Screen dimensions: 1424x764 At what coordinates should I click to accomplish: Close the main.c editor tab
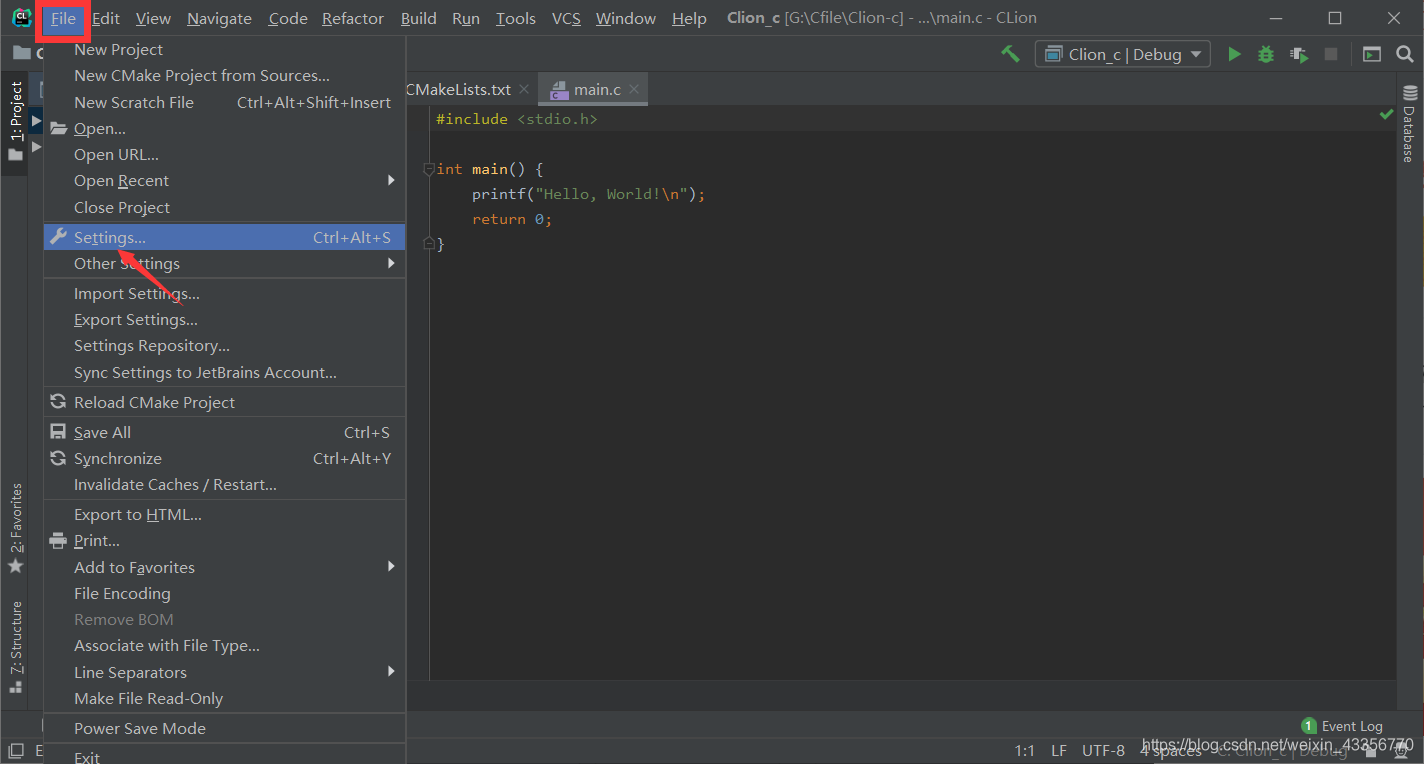pos(634,89)
